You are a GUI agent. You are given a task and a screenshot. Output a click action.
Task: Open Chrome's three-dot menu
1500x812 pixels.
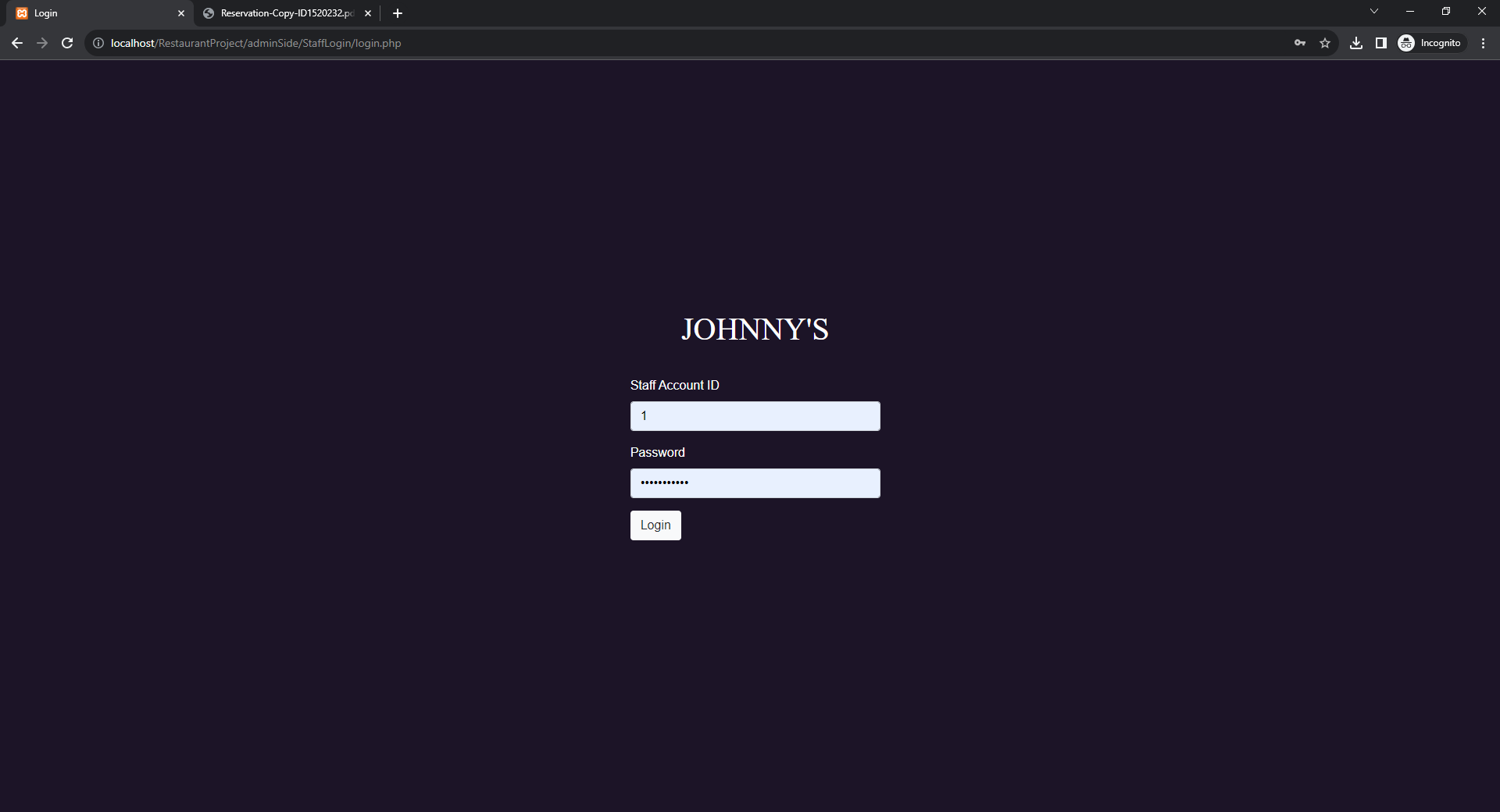point(1483,43)
